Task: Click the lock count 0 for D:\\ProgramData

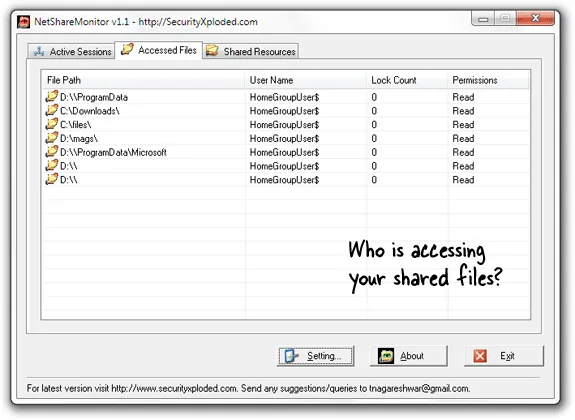Action: (374, 97)
